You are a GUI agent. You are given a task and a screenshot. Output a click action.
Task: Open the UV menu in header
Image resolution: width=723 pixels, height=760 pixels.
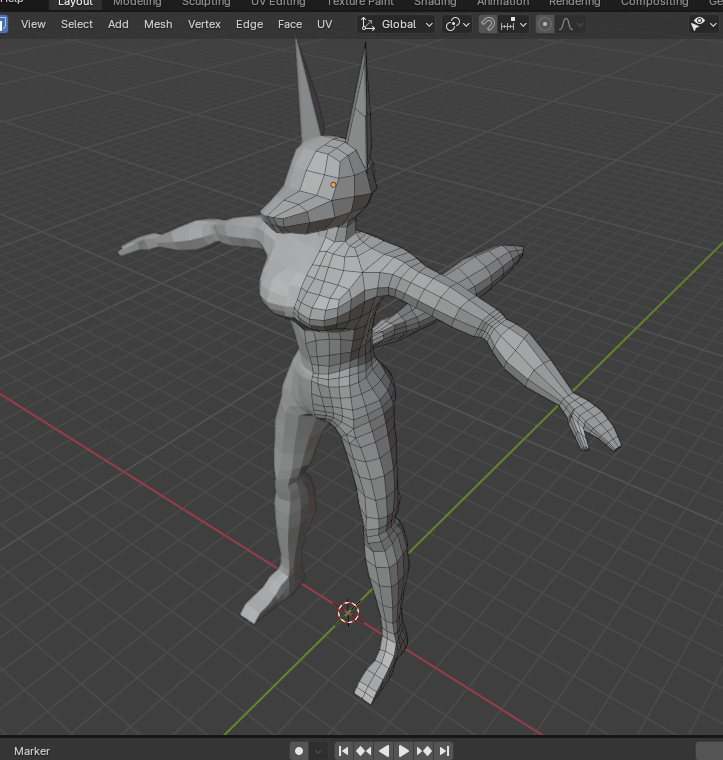click(324, 24)
